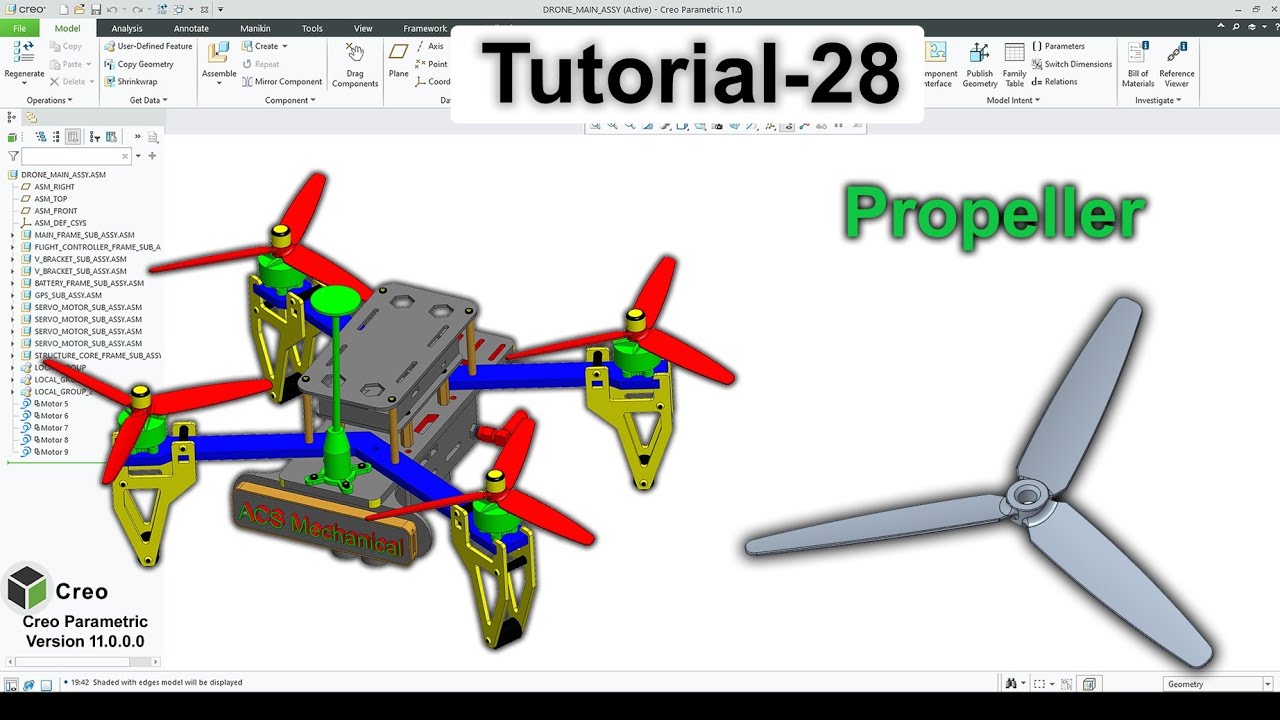Screen dimensions: 1280x720
Task: Switch to the View tab
Action: 363,28
